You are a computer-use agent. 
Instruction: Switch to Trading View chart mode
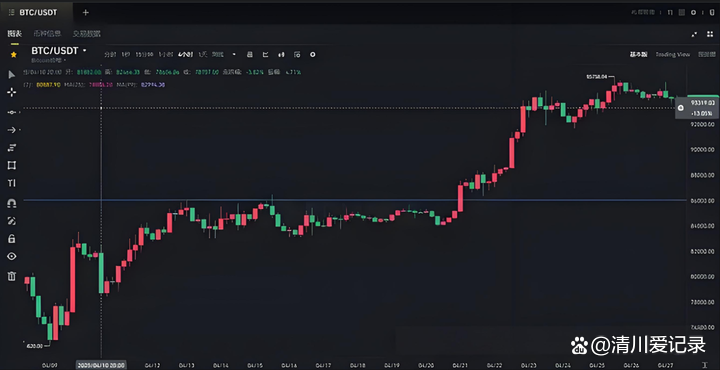673,54
